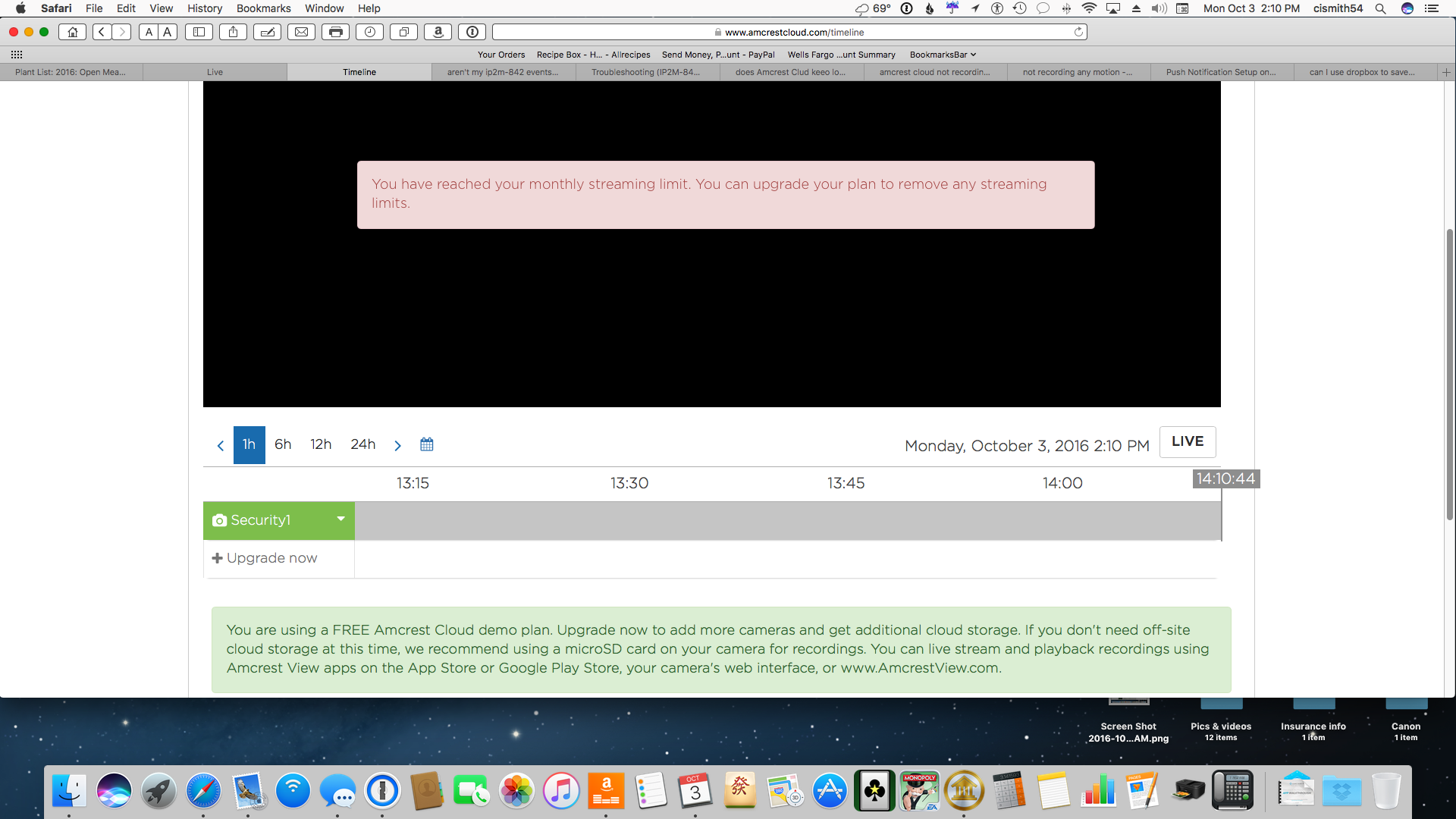
Task: Select the 24h timeline range
Action: pos(363,444)
